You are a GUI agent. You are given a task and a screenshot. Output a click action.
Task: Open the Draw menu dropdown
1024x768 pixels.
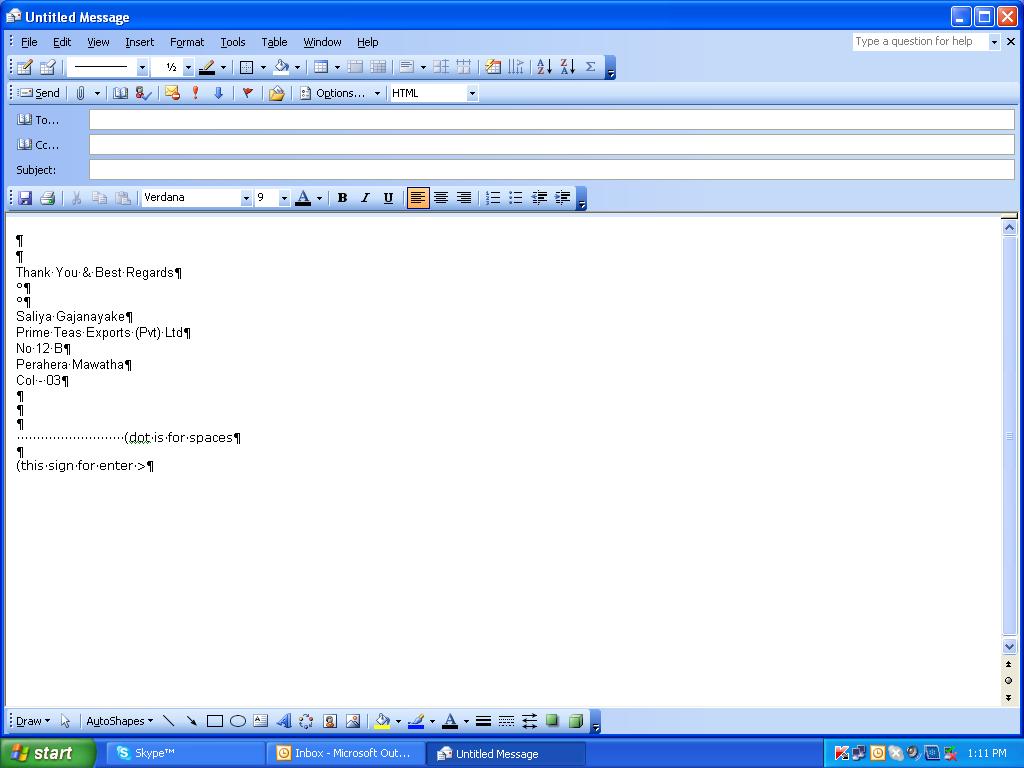33,721
